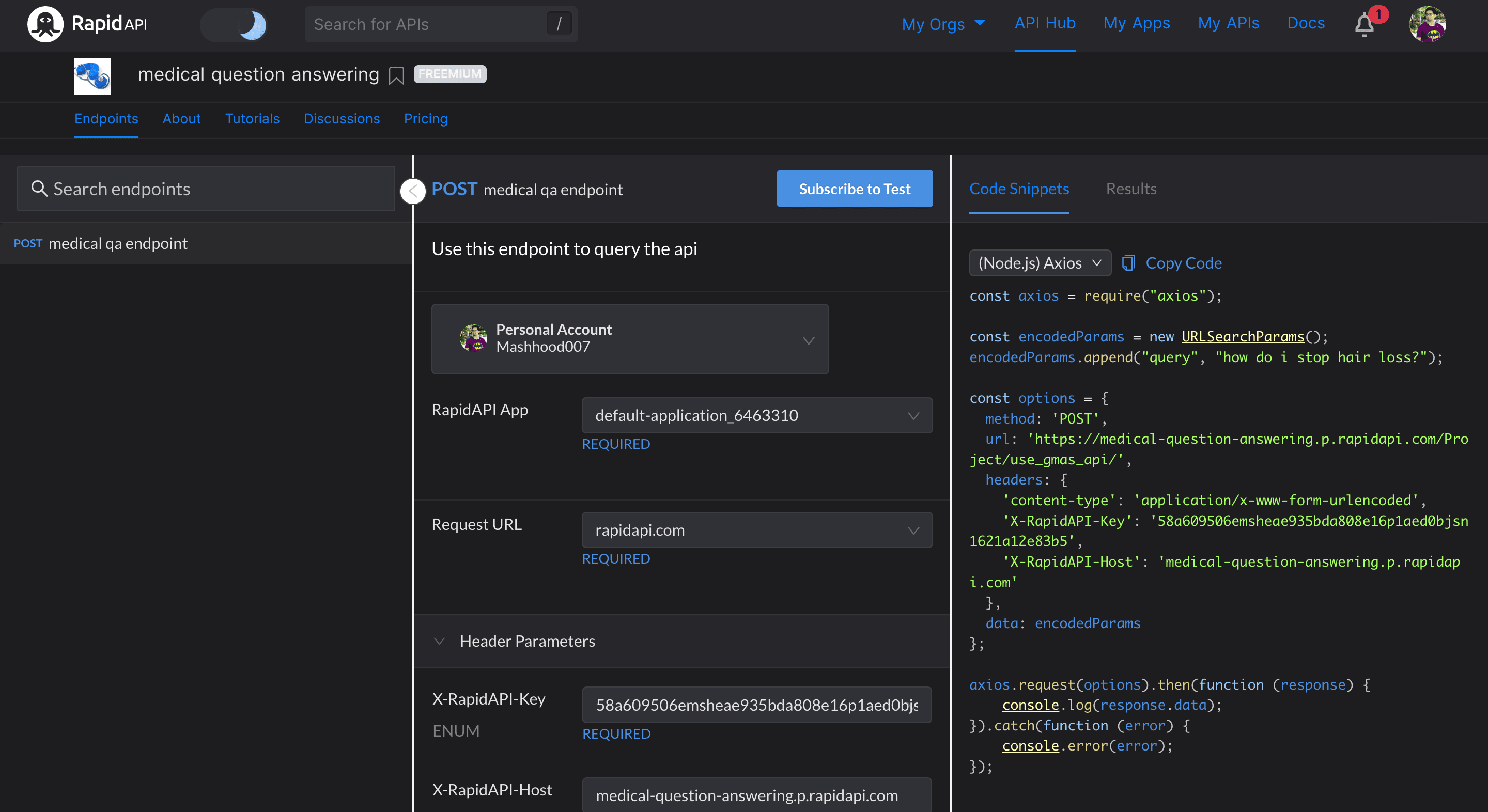Open My Apps page
Image resolution: width=1488 pixels, height=812 pixels.
pos(1136,23)
